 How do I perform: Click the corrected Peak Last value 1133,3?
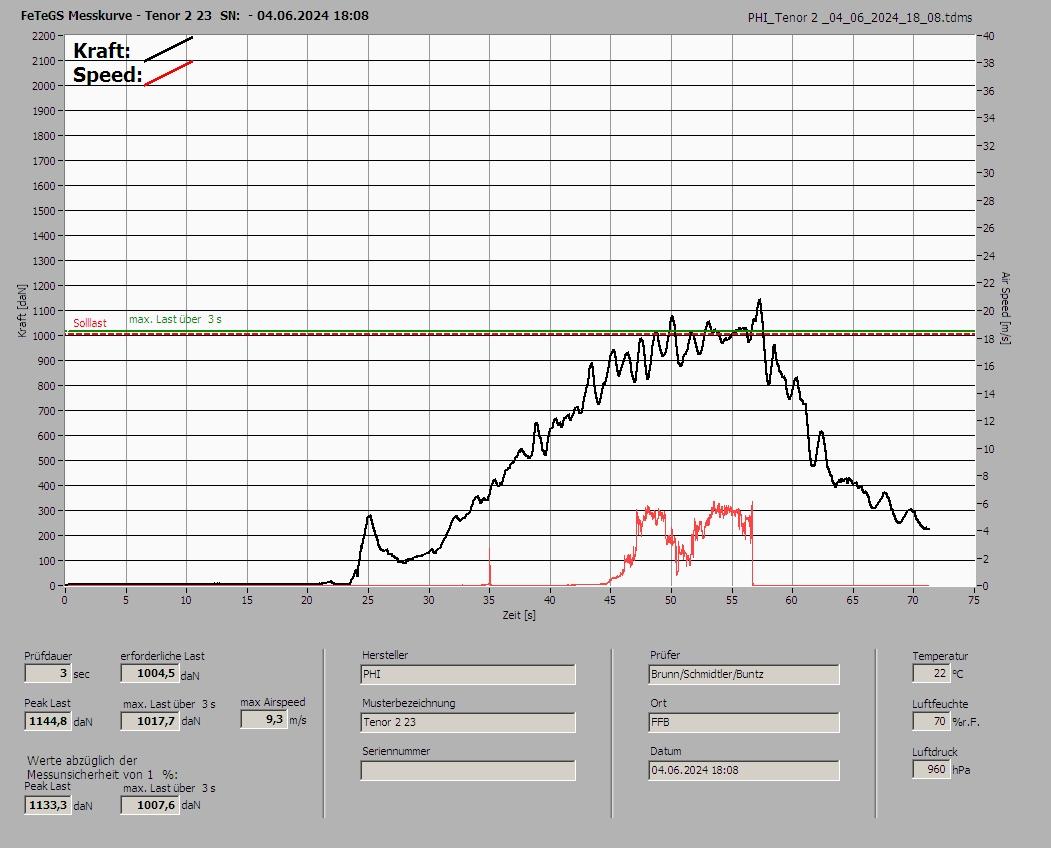(48, 805)
